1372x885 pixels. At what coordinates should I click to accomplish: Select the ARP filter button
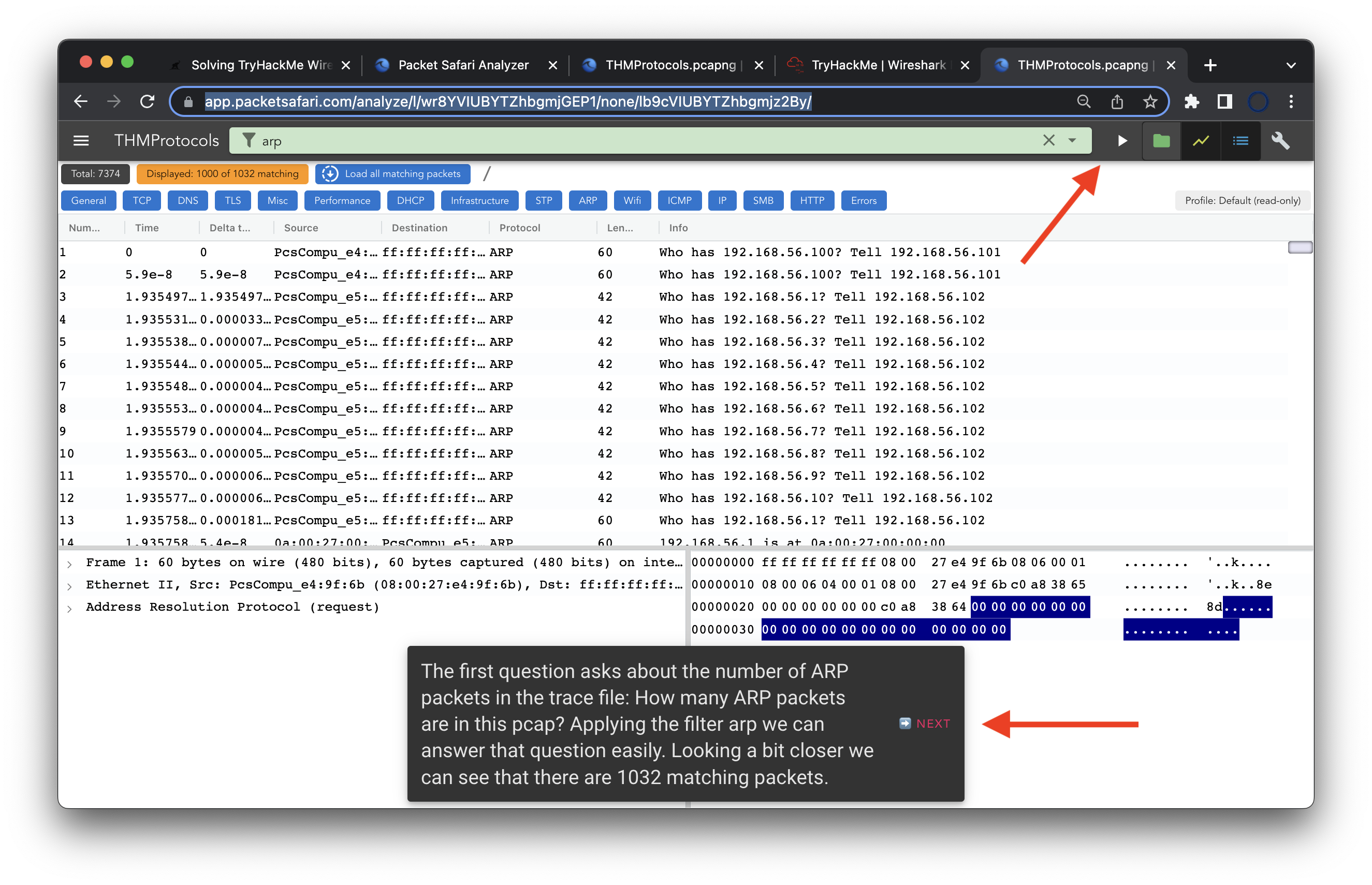(x=588, y=201)
